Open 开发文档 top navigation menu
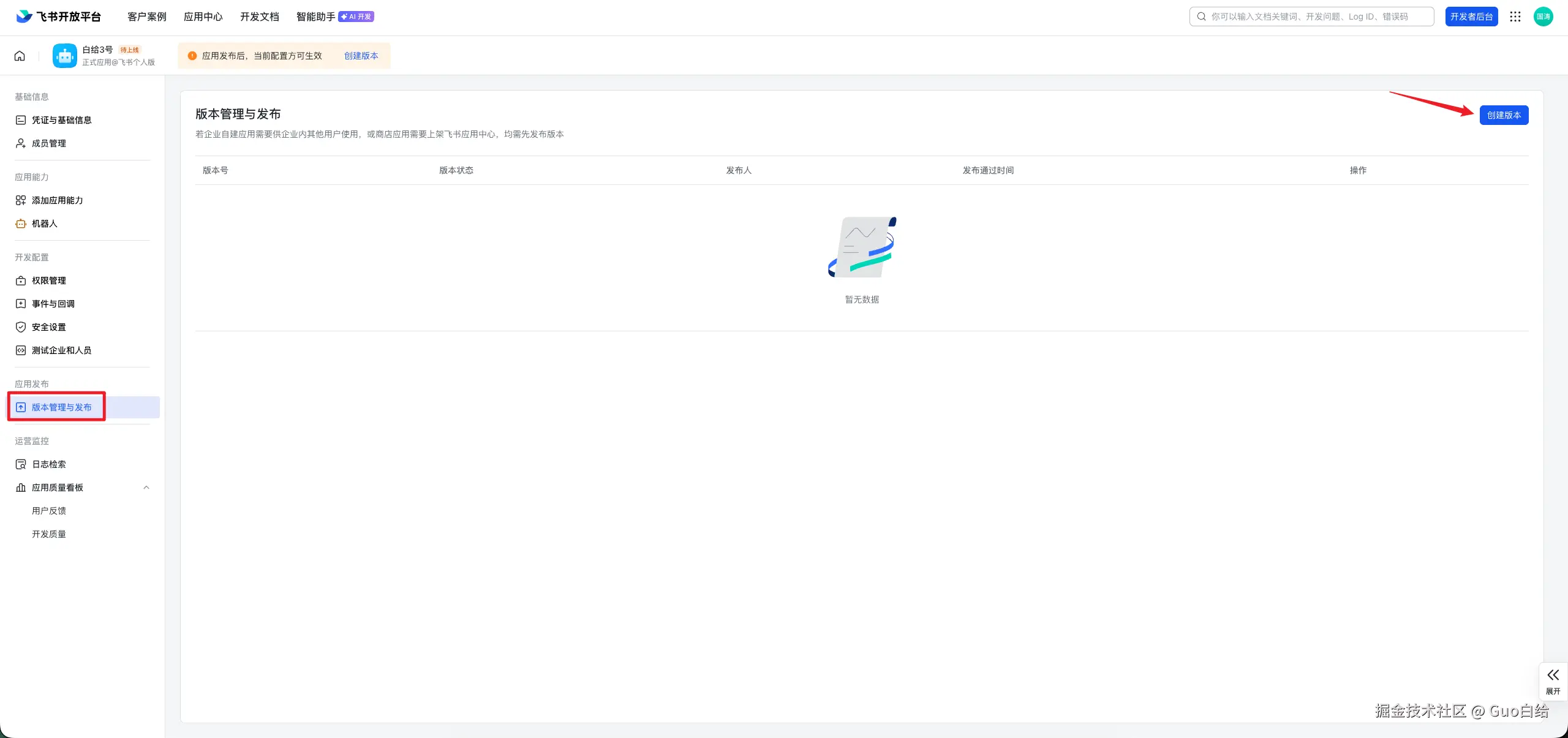This screenshot has height=738, width=1568. click(x=259, y=17)
